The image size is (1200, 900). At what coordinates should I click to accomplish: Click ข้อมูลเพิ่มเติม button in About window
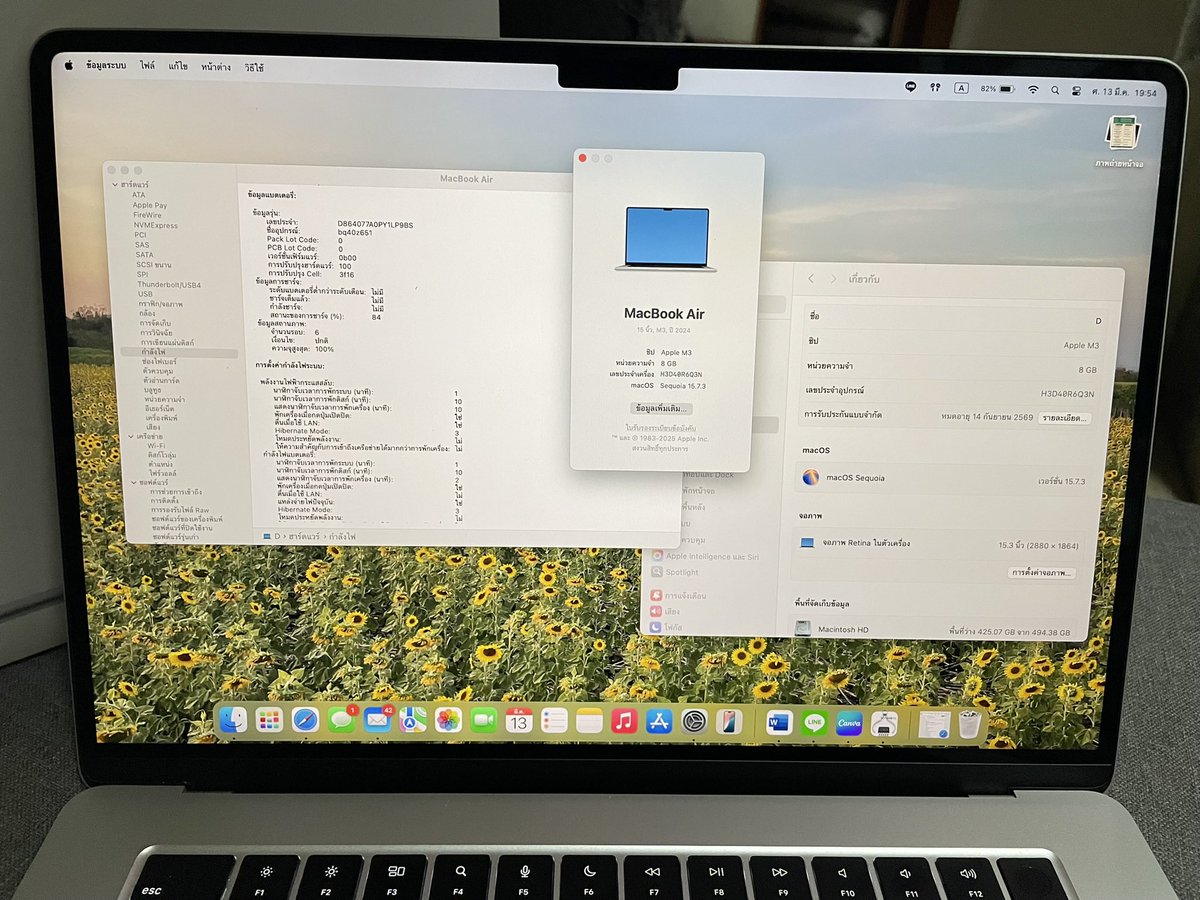[661, 409]
